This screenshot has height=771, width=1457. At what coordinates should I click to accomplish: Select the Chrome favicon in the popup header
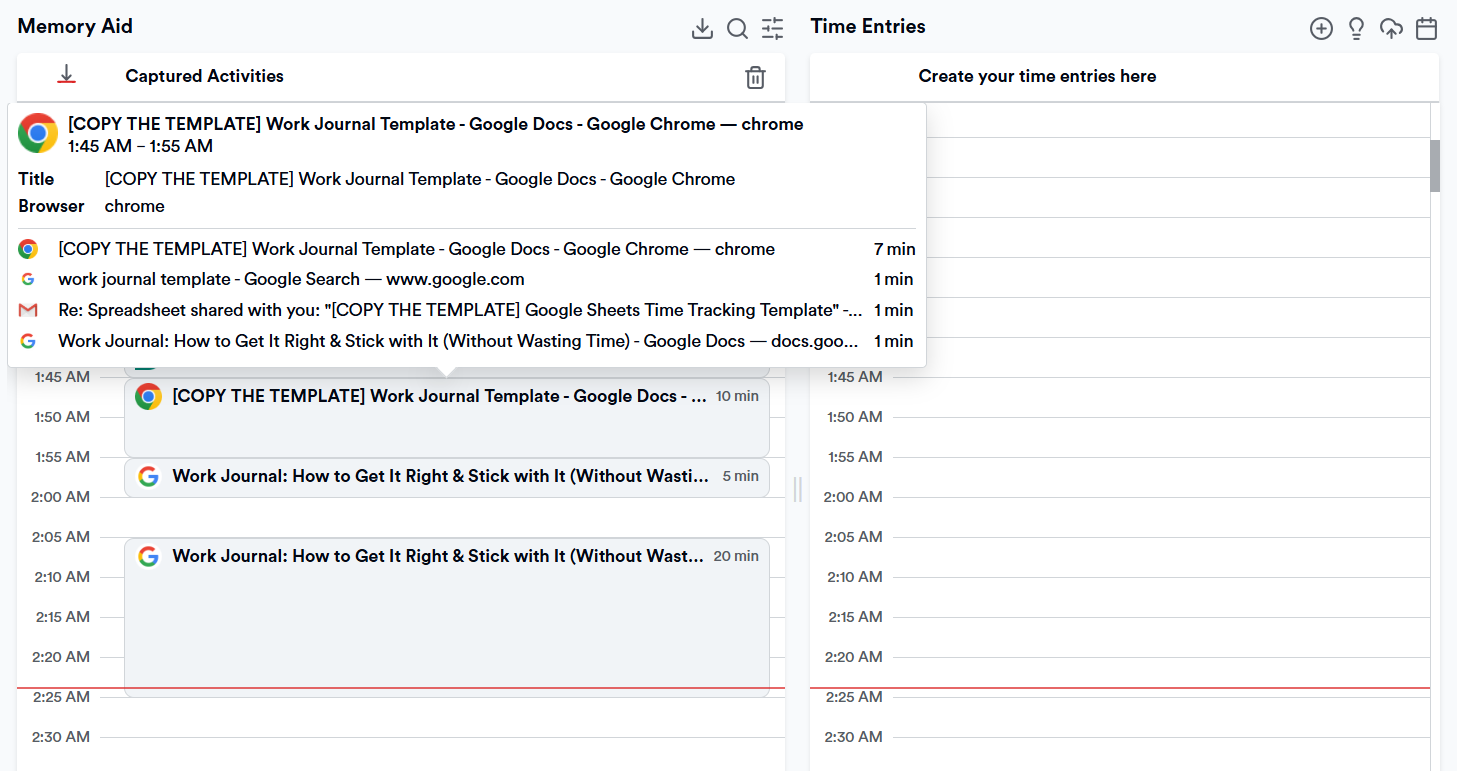pyautogui.click(x=37, y=133)
